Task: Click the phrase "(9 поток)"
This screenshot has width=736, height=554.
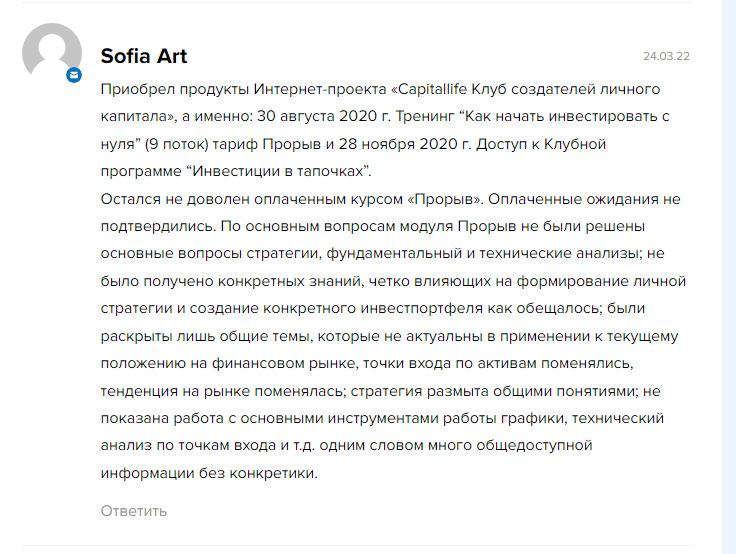Action: point(176,144)
